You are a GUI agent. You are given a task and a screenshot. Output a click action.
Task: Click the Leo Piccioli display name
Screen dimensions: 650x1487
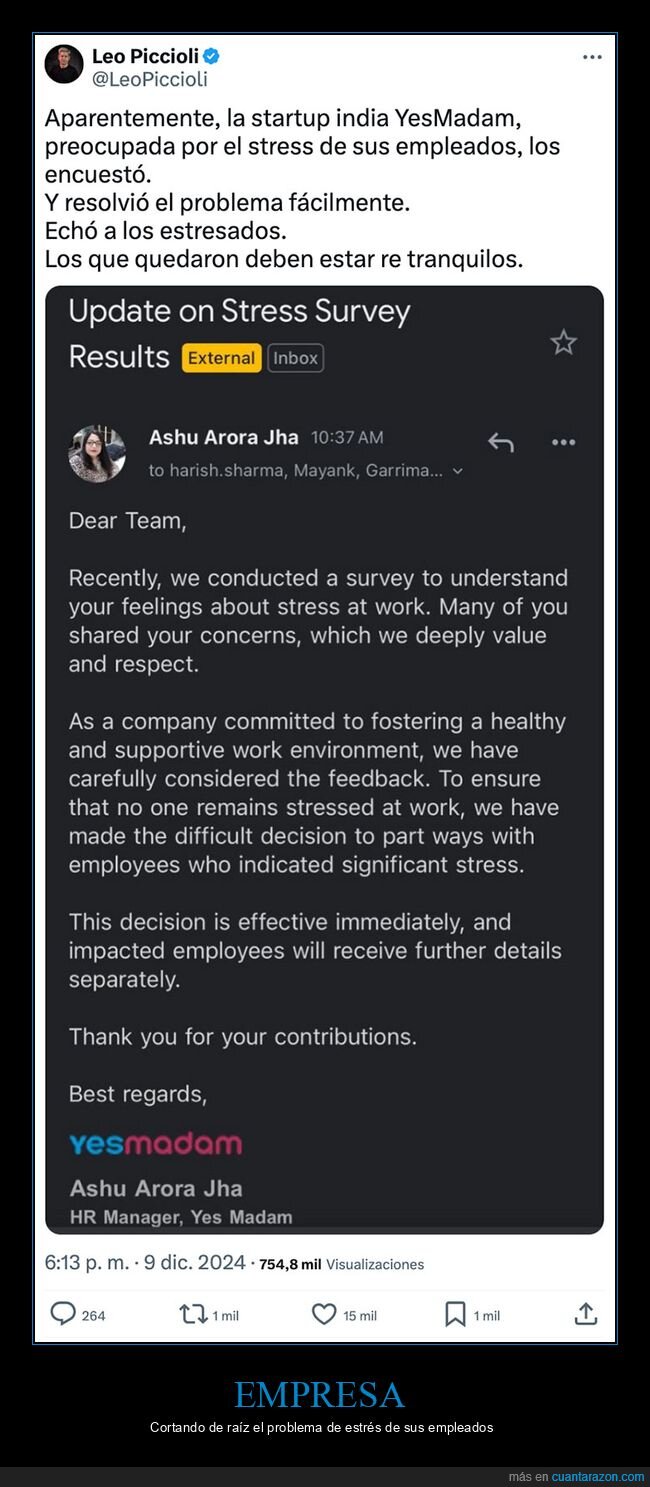click(145, 56)
